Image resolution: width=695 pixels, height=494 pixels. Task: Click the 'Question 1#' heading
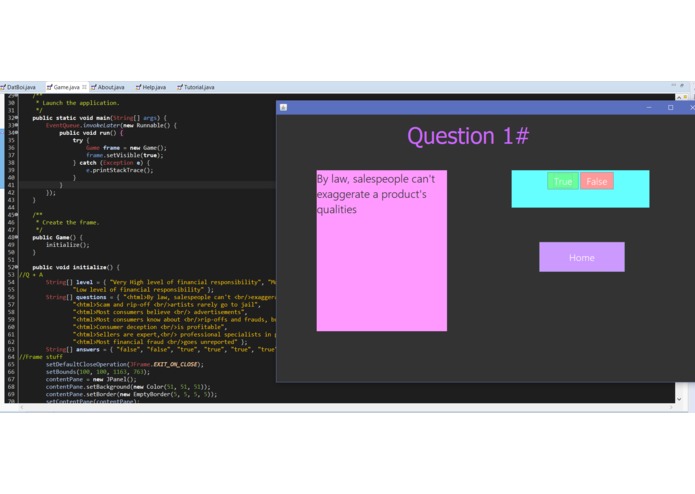point(468,136)
